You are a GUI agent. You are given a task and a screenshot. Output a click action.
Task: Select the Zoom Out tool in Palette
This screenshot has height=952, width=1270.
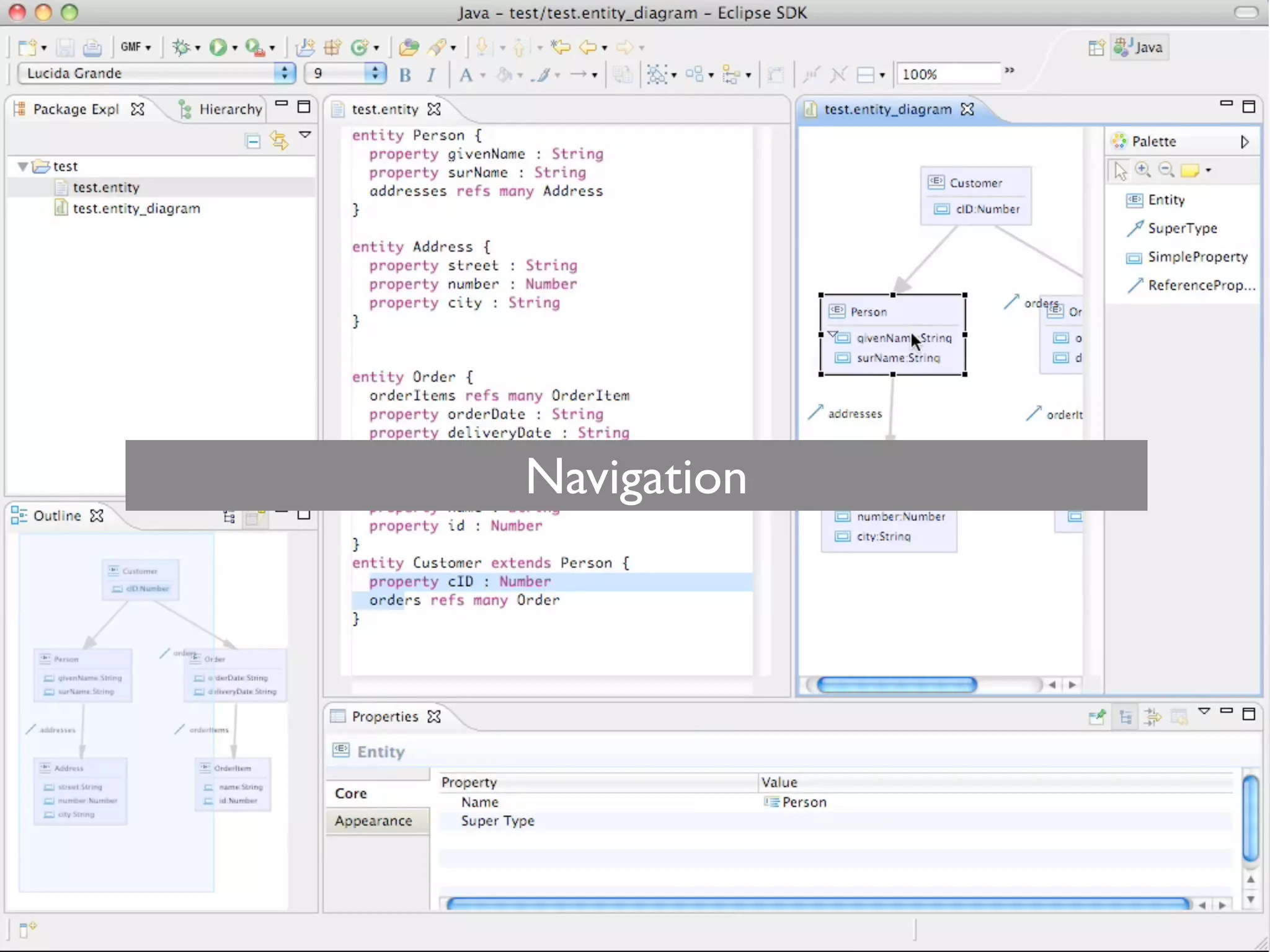point(1166,170)
